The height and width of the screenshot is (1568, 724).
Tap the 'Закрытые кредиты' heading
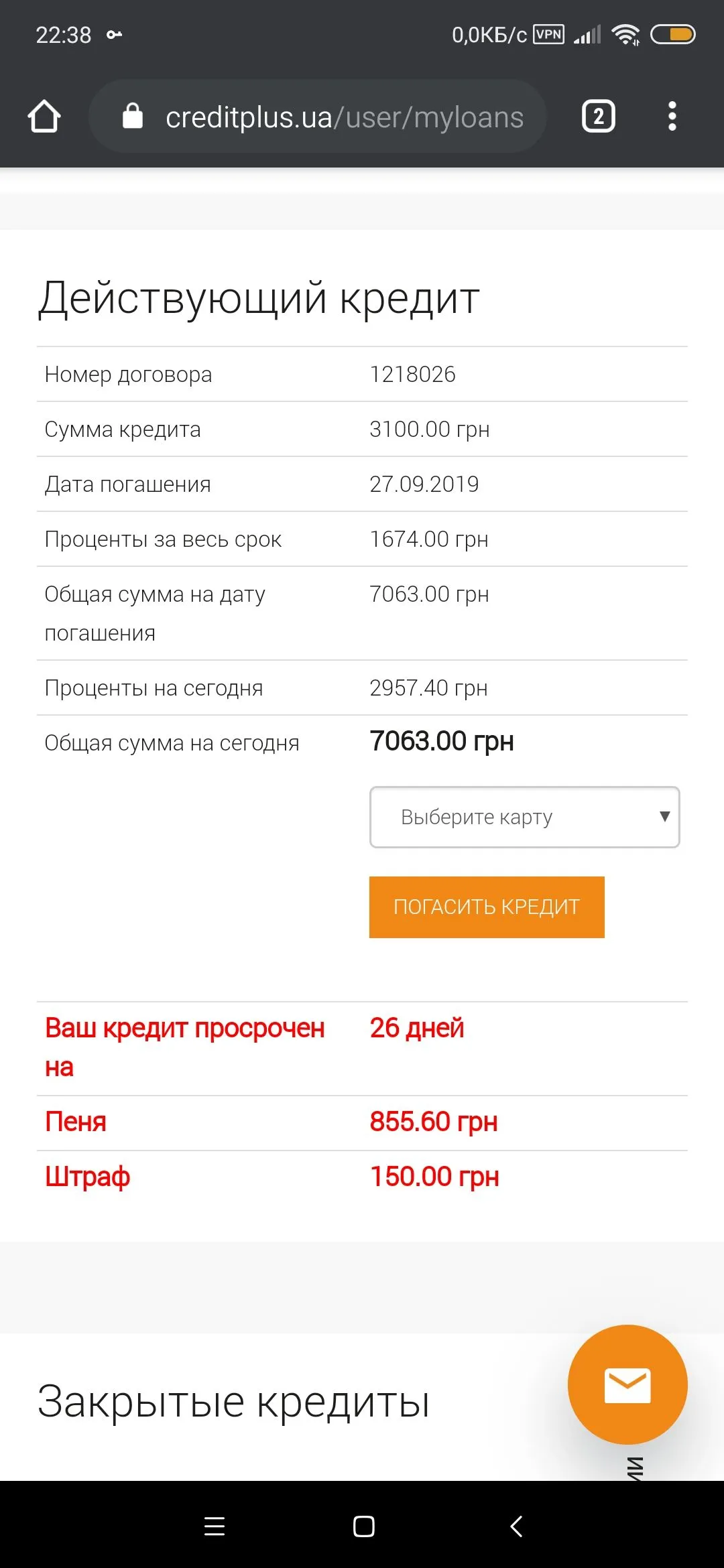coord(233,1402)
